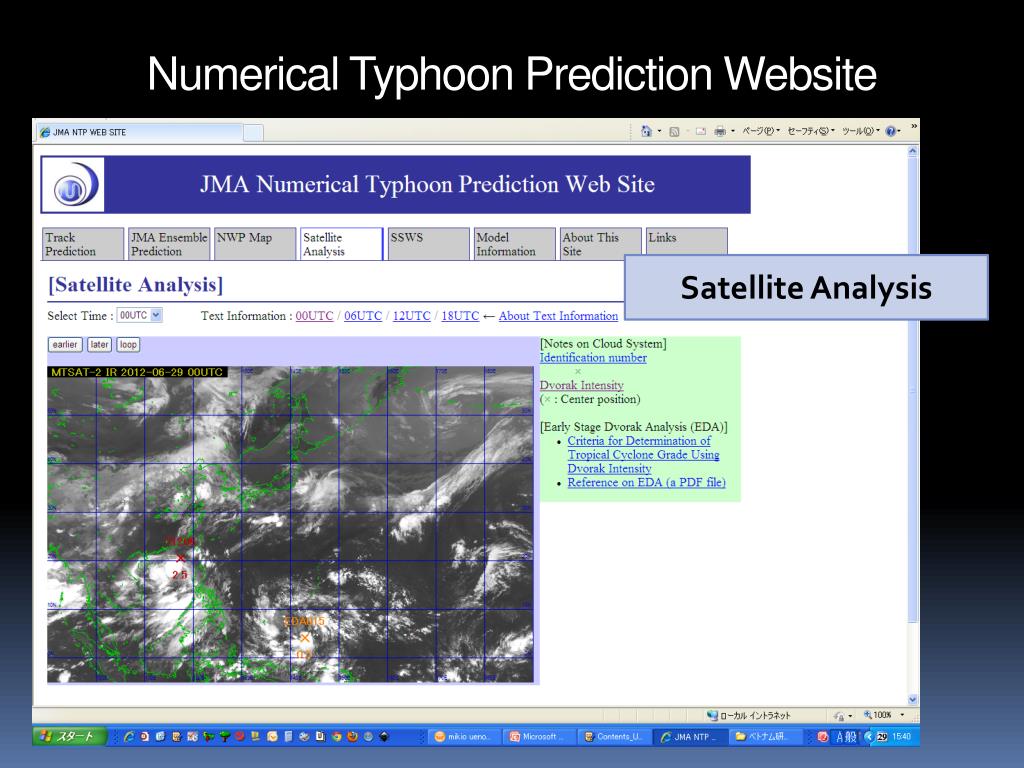Go to the Track Prediction tab
Viewport: 1024px width, 768px height.
click(83, 244)
